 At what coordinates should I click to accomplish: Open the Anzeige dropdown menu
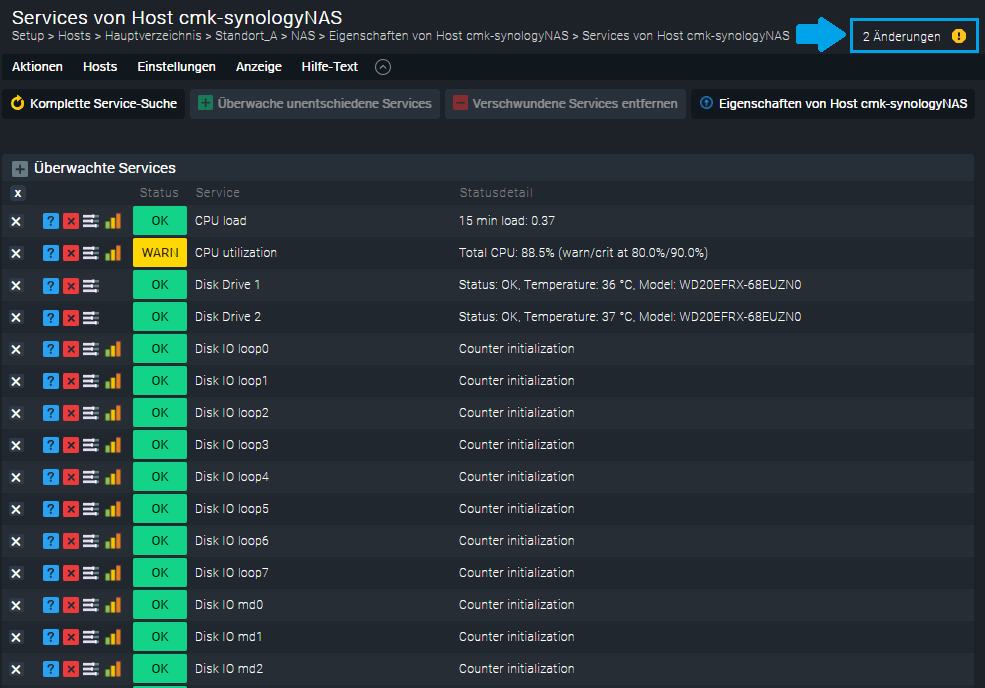click(x=258, y=67)
